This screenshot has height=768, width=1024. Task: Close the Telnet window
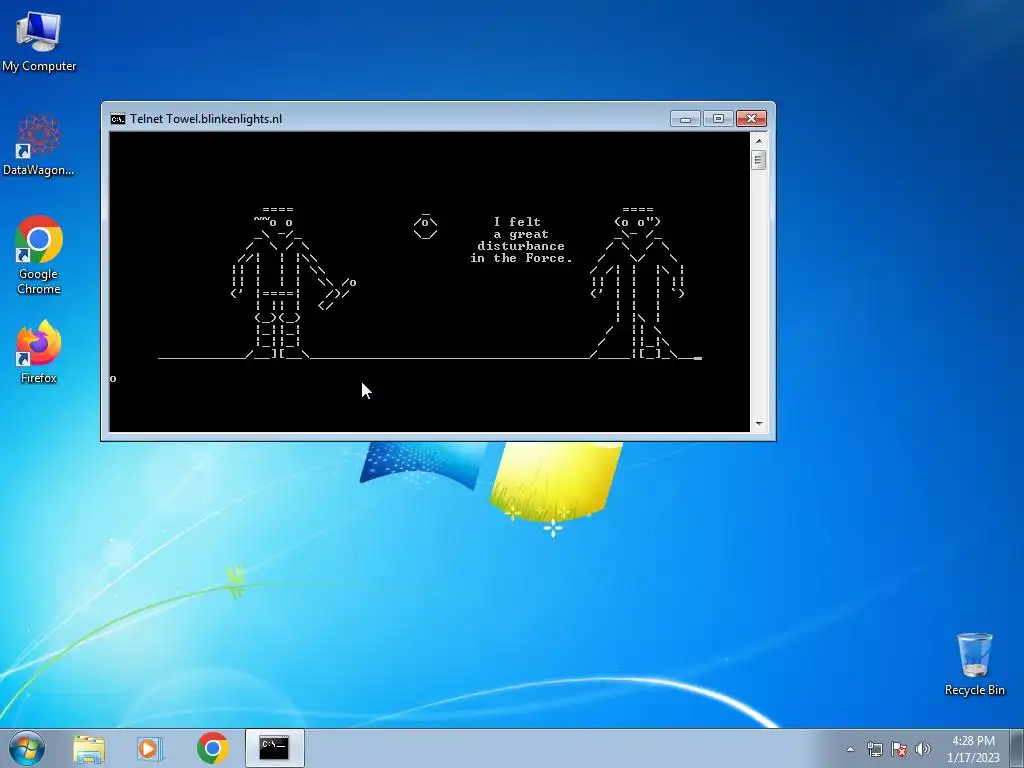(751, 119)
